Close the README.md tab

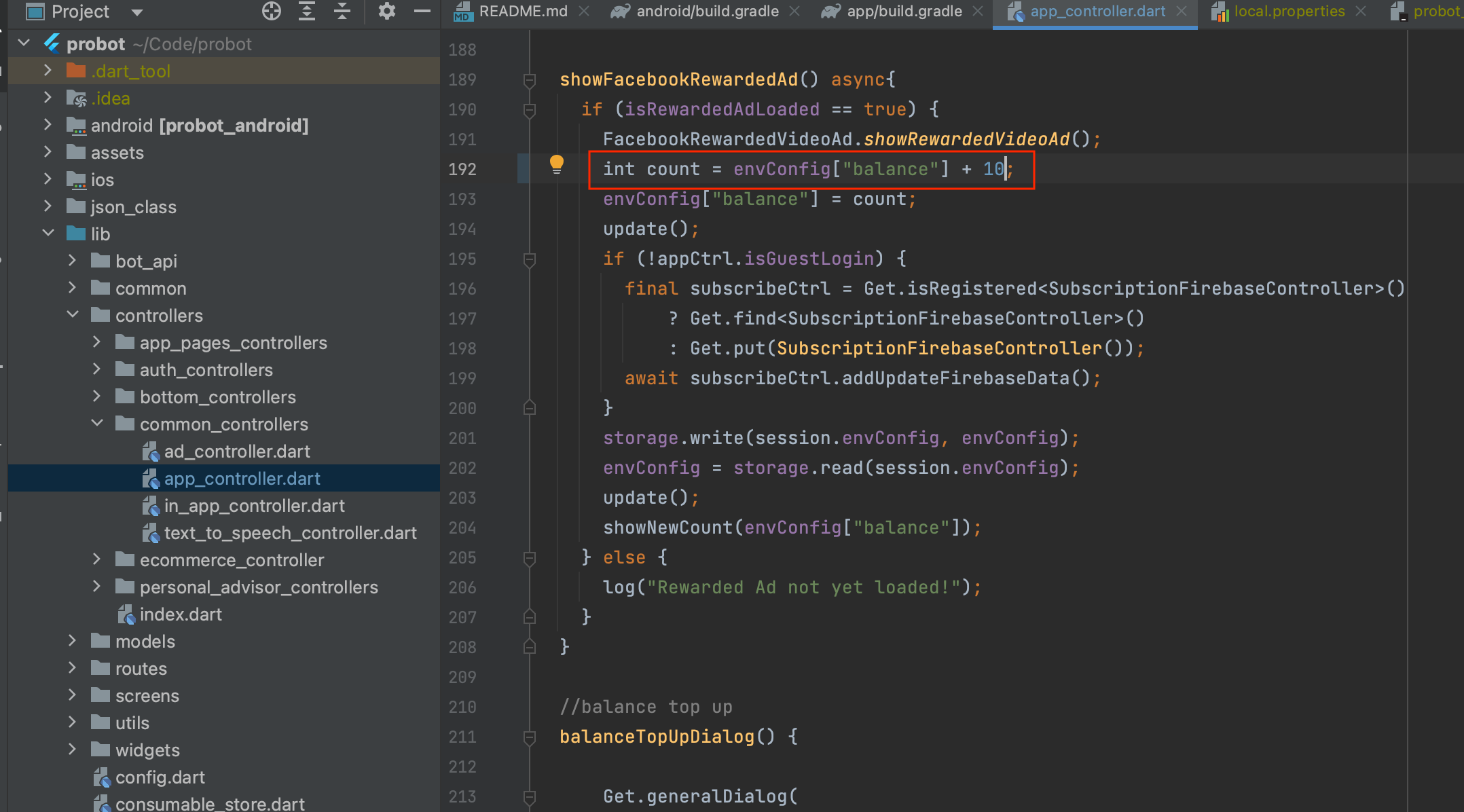click(x=584, y=11)
